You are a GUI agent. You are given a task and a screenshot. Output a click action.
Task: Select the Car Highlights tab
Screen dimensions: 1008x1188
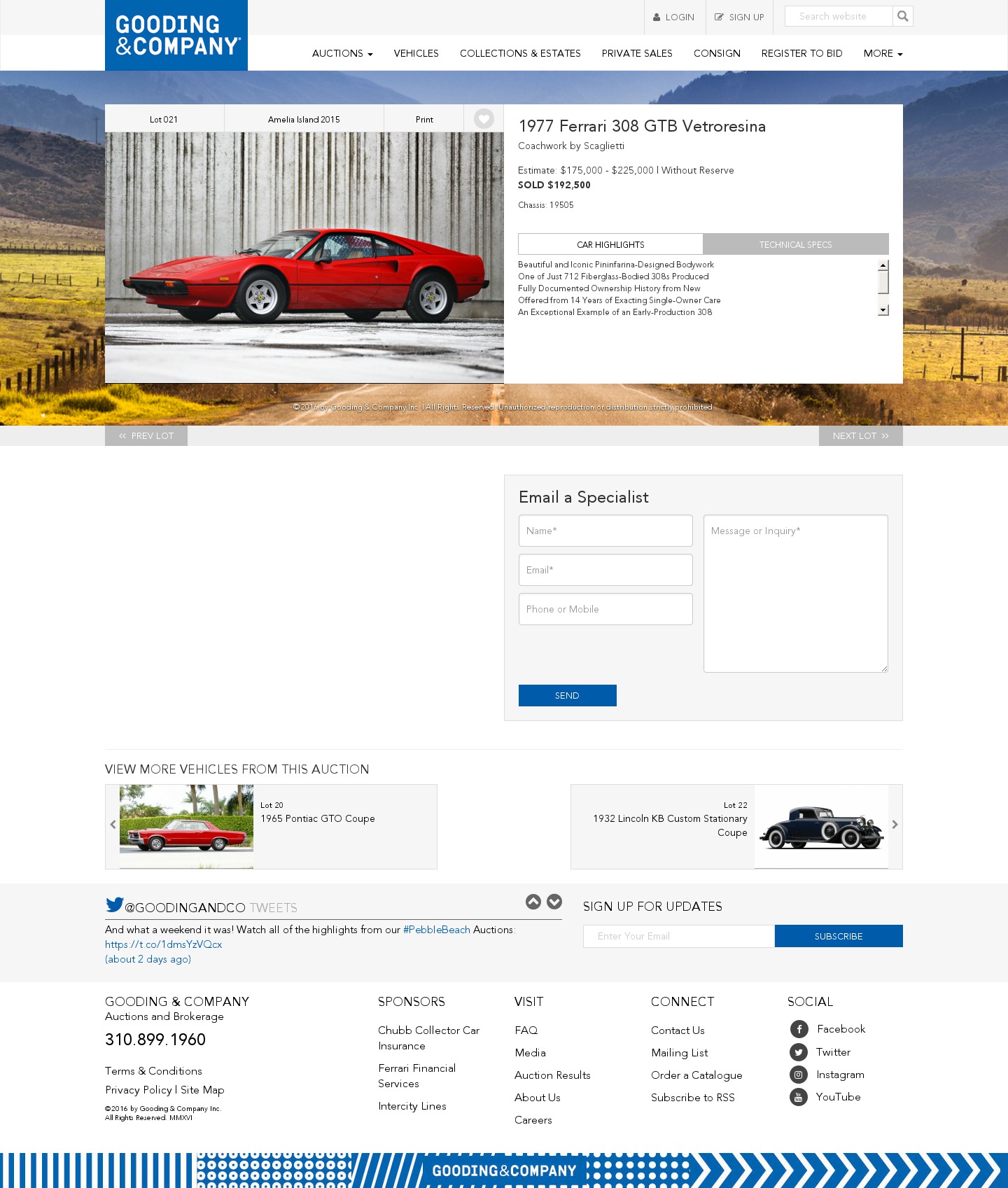pyautogui.click(x=610, y=244)
